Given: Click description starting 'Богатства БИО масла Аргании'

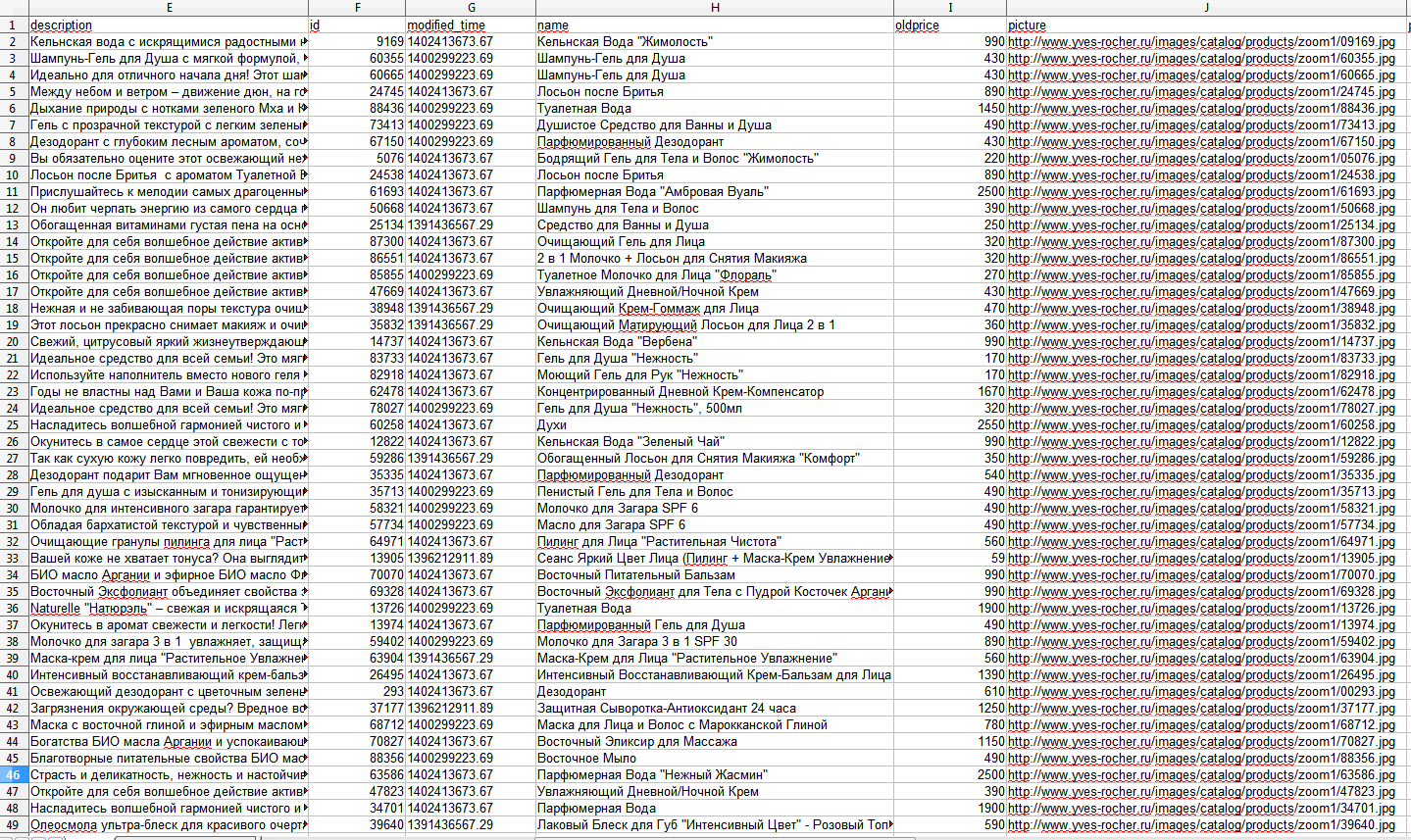Looking at the screenshot, I should [168, 741].
